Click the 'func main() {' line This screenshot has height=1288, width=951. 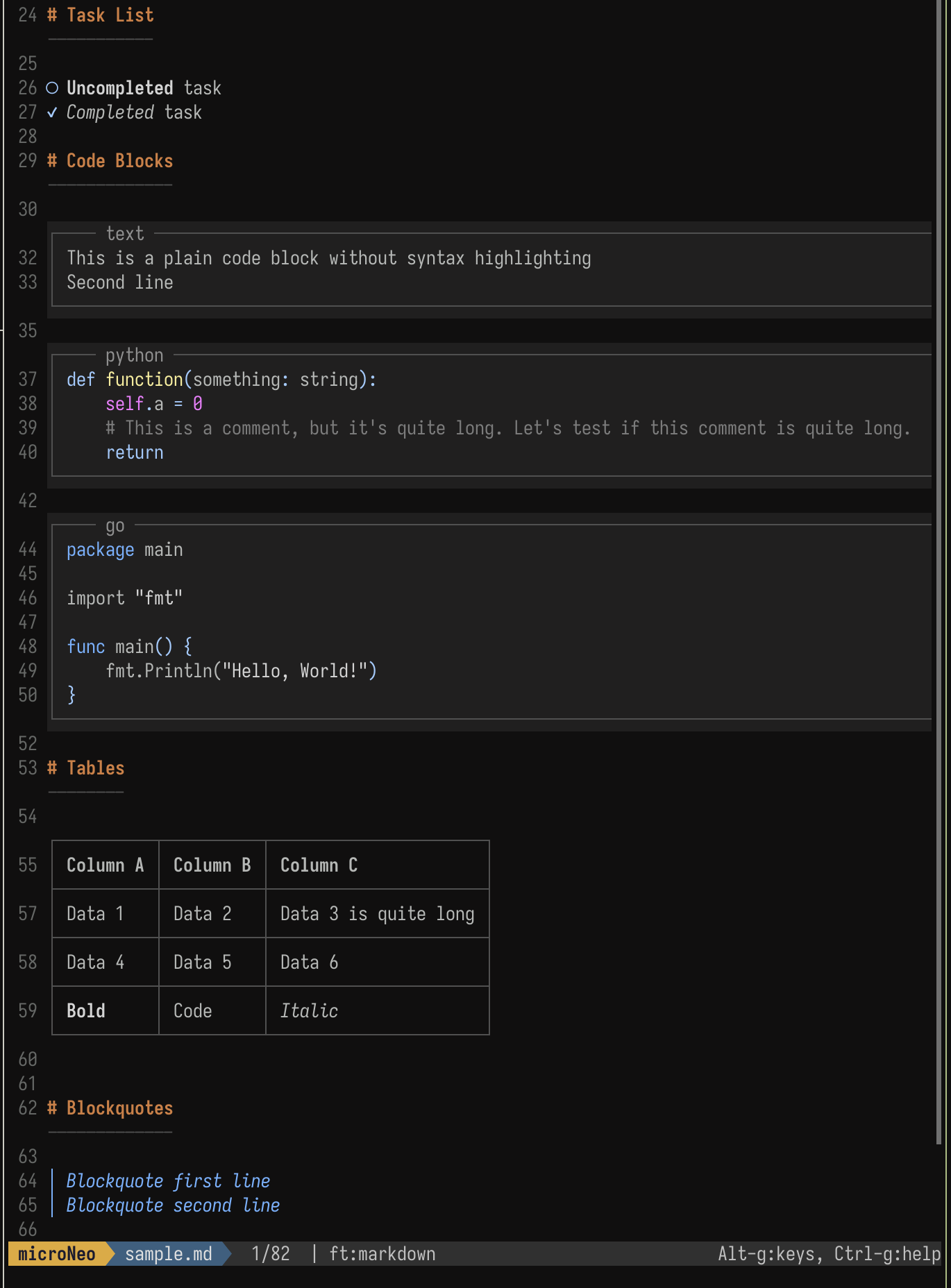pyautogui.click(x=130, y=647)
